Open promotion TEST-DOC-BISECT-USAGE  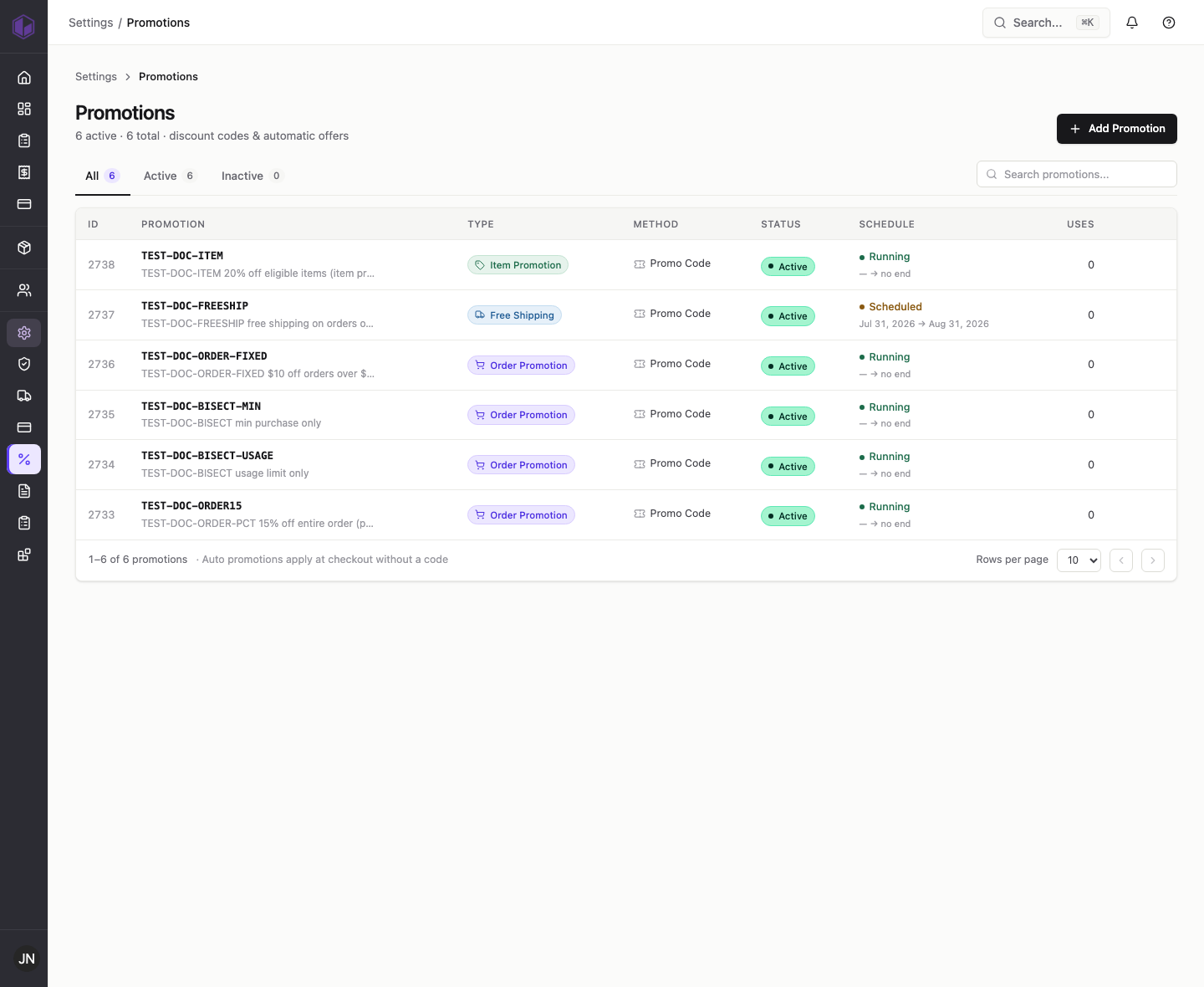(x=207, y=456)
